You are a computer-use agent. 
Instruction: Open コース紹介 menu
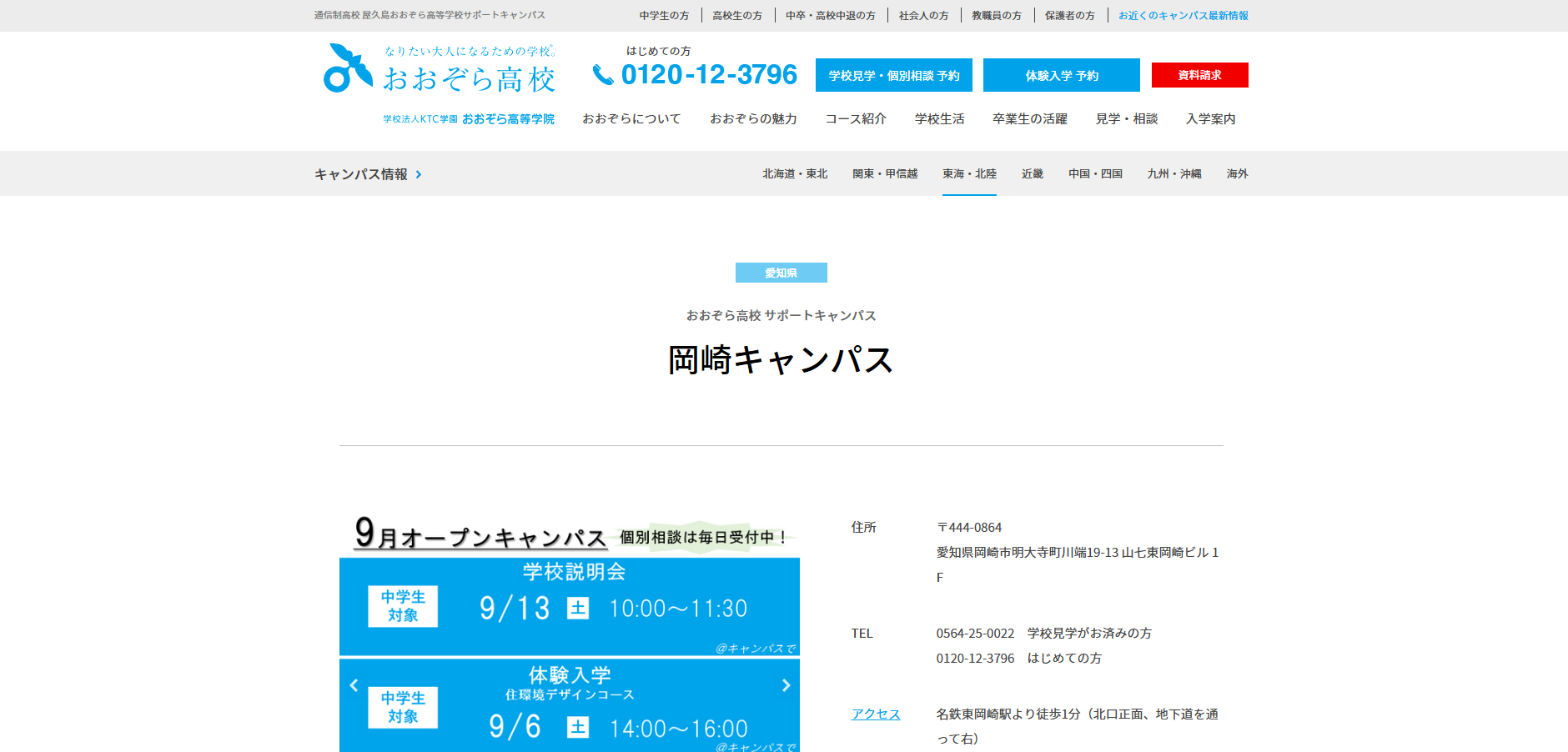click(856, 118)
